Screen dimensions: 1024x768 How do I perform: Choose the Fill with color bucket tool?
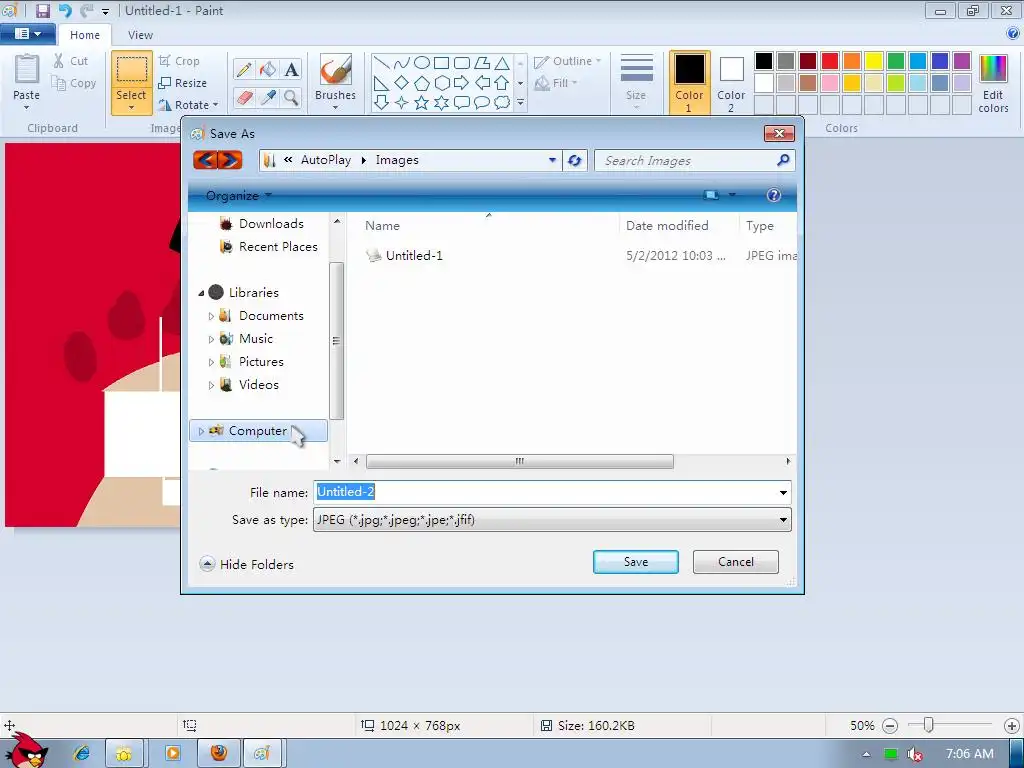tap(268, 69)
